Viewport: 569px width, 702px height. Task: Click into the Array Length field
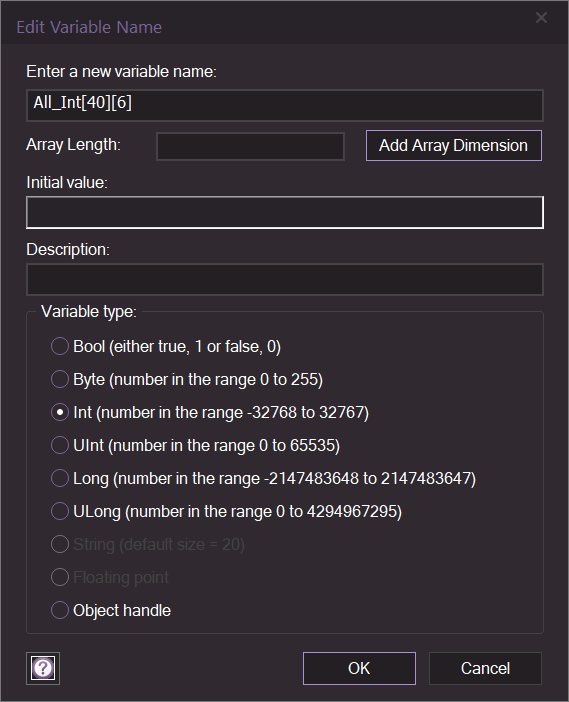(250, 146)
